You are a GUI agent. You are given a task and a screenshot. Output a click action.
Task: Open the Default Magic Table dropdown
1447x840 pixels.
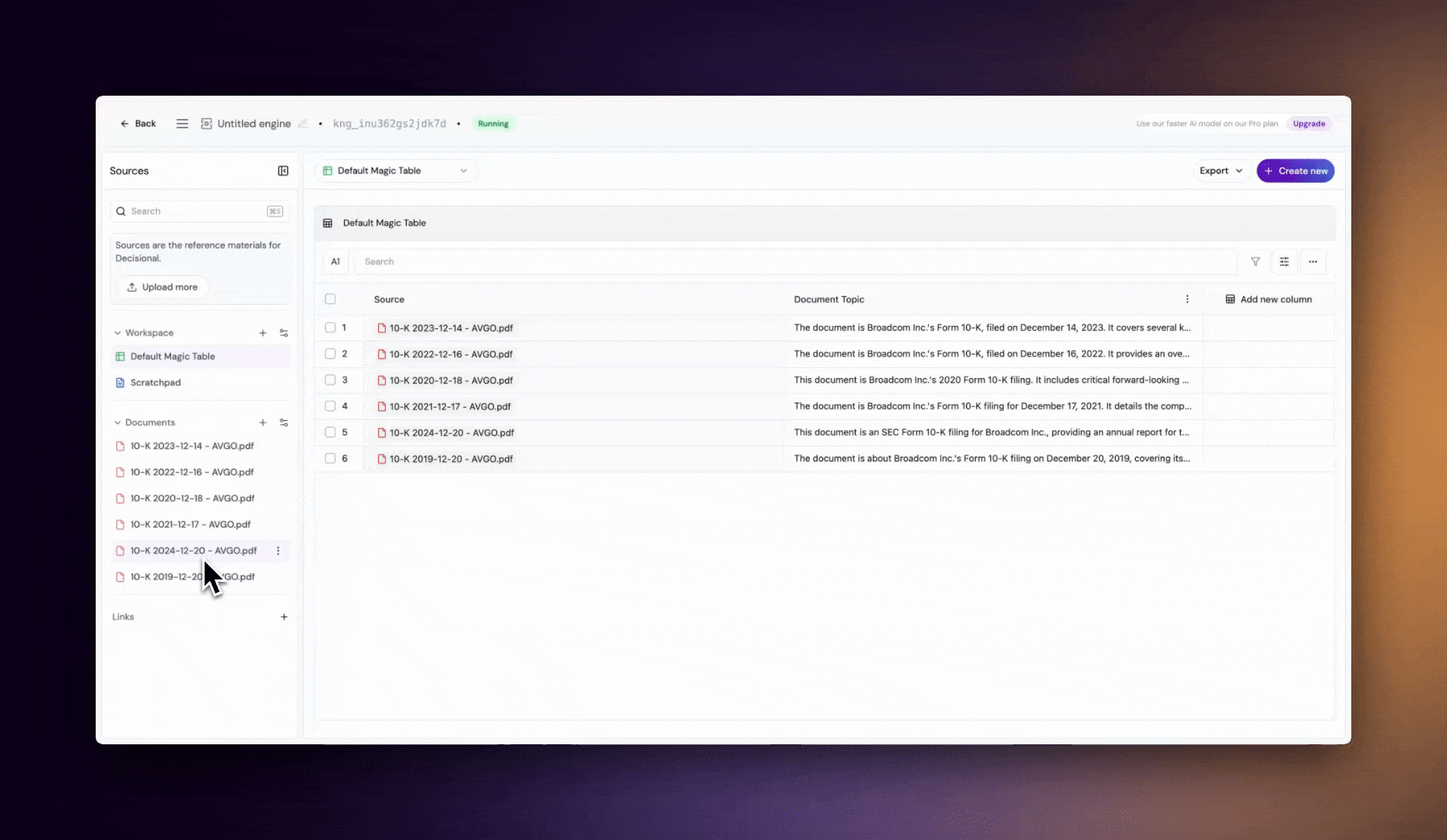click(x=395, y=171)
